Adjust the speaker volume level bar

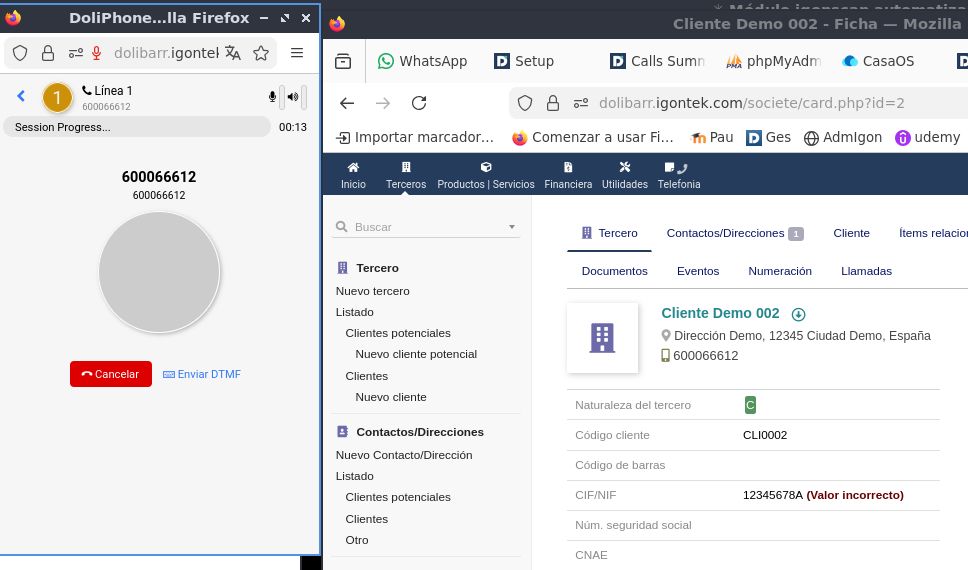point(304,97)
